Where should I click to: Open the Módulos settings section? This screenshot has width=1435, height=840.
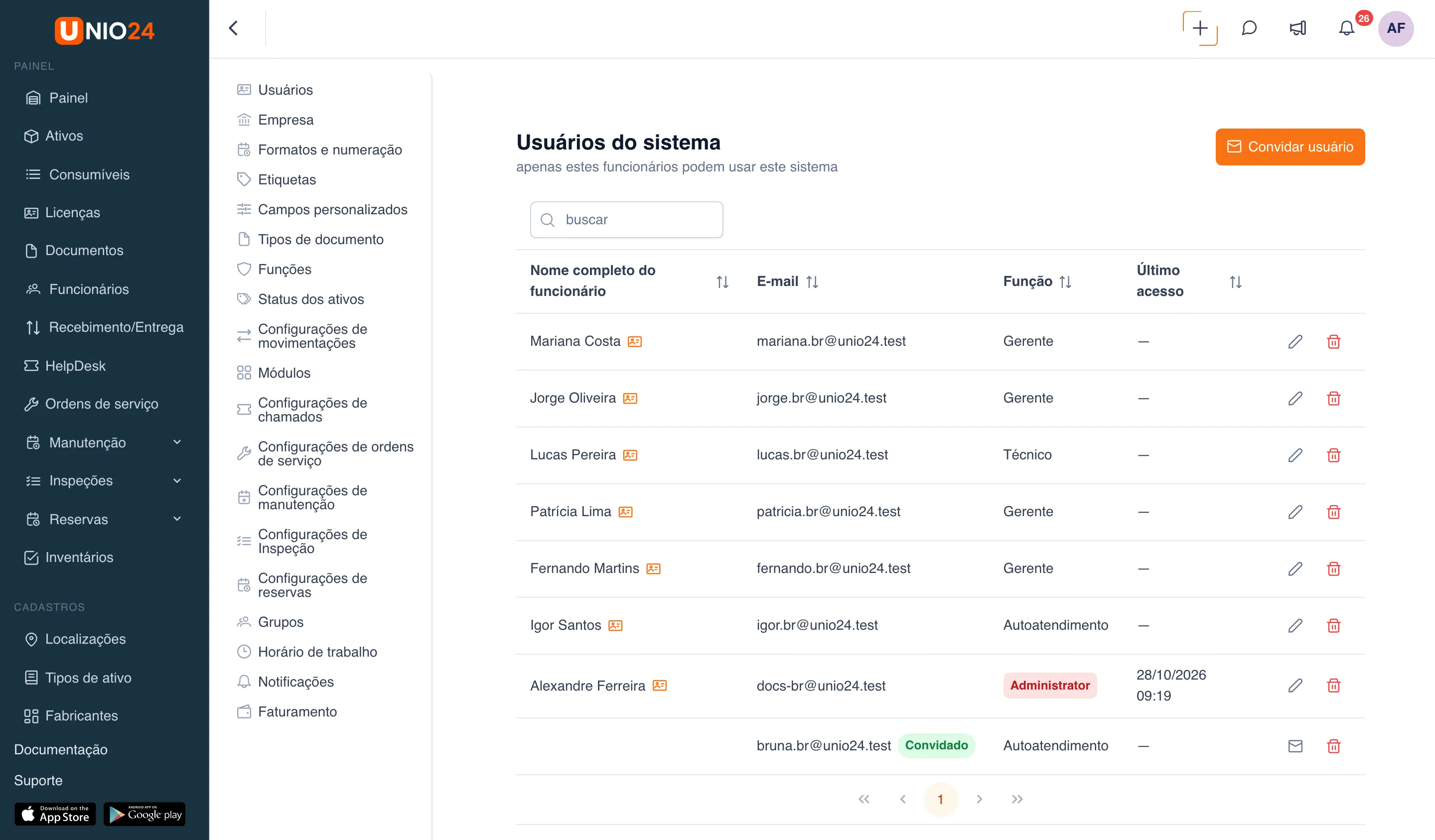[284, 373]
